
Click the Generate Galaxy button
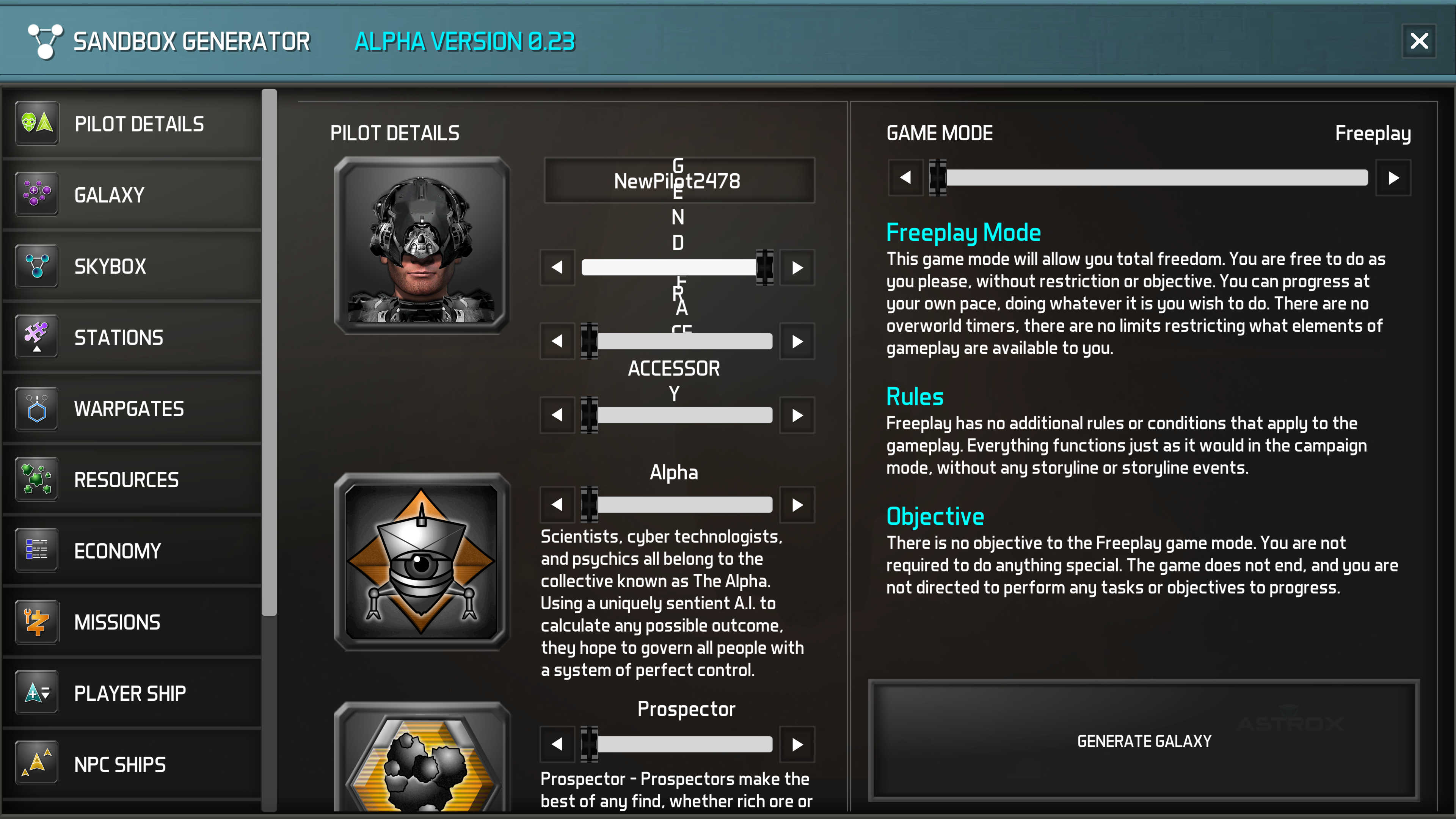(x=1144, y=741)
